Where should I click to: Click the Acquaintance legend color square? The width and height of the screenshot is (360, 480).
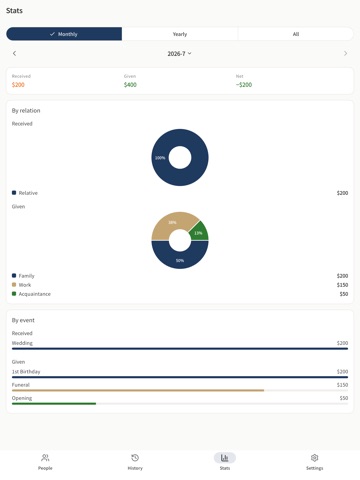[14, 294]
